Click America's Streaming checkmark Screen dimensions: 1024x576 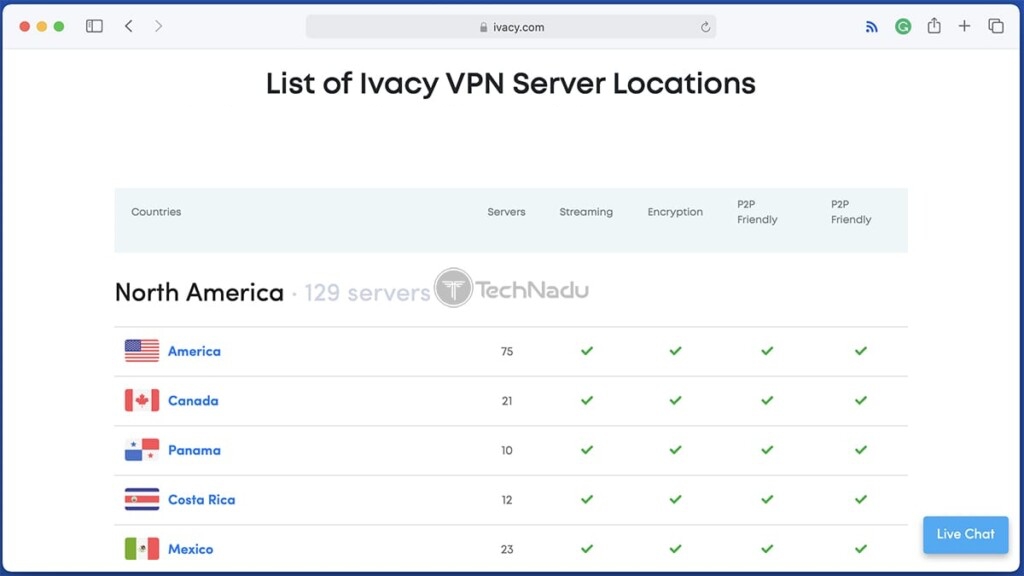(x=587, y=351)
